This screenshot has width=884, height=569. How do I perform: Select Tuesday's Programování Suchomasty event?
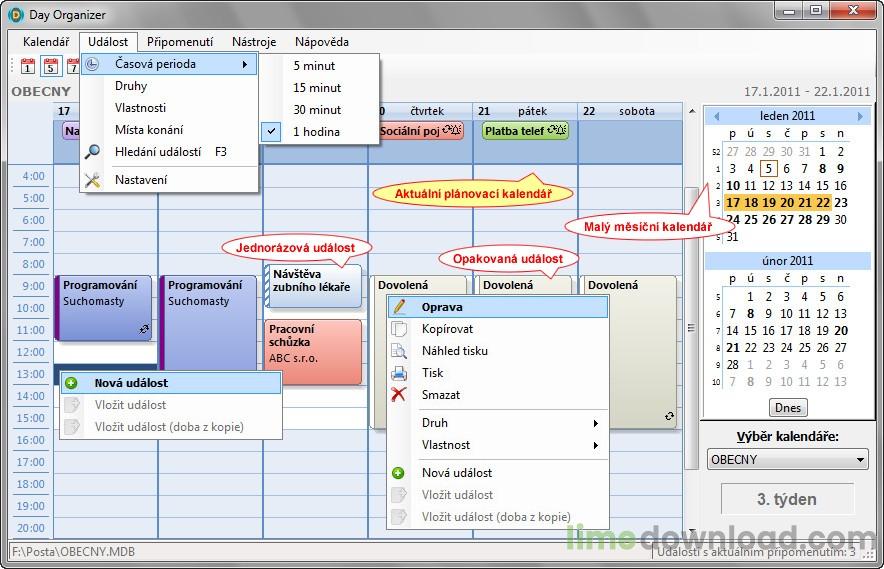point(208,323)
